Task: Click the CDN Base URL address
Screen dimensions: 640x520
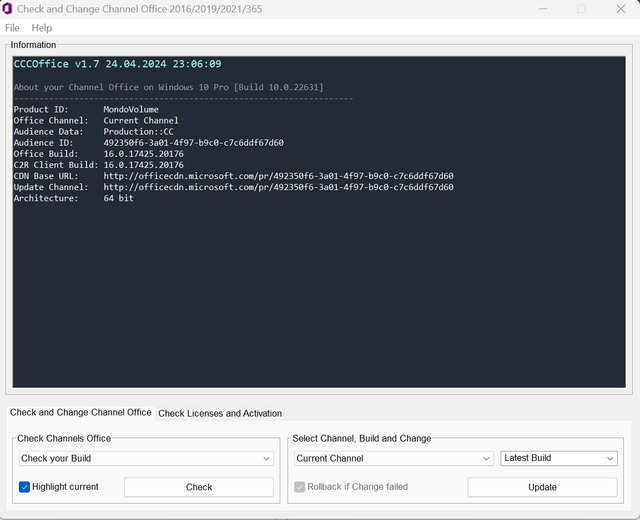Action: click(278, 176)
